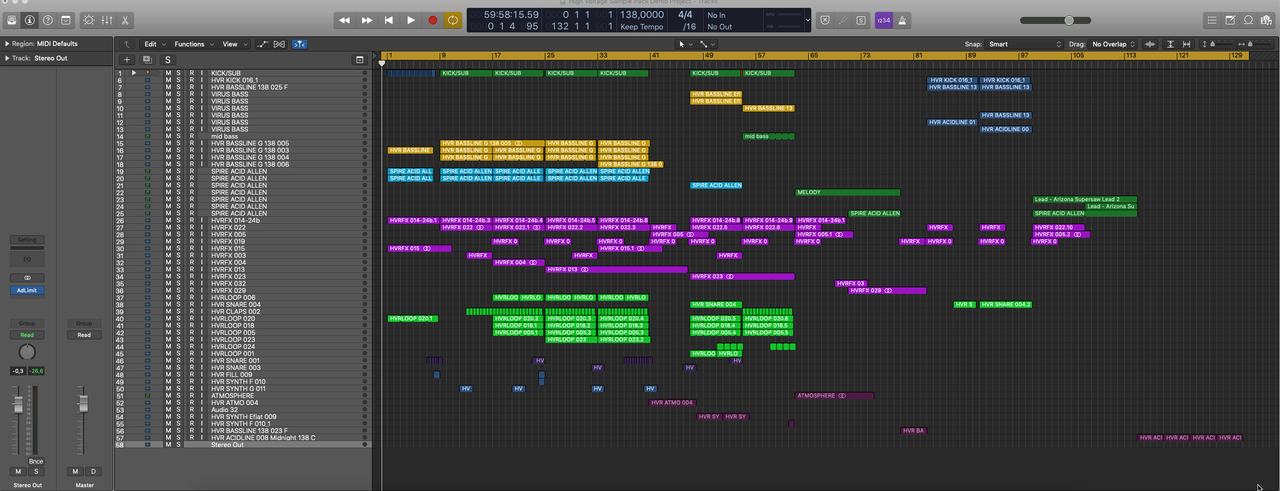Click the Read button on Master strip
This screenshot has height=491, width=1280.
(x=84, y=335)
